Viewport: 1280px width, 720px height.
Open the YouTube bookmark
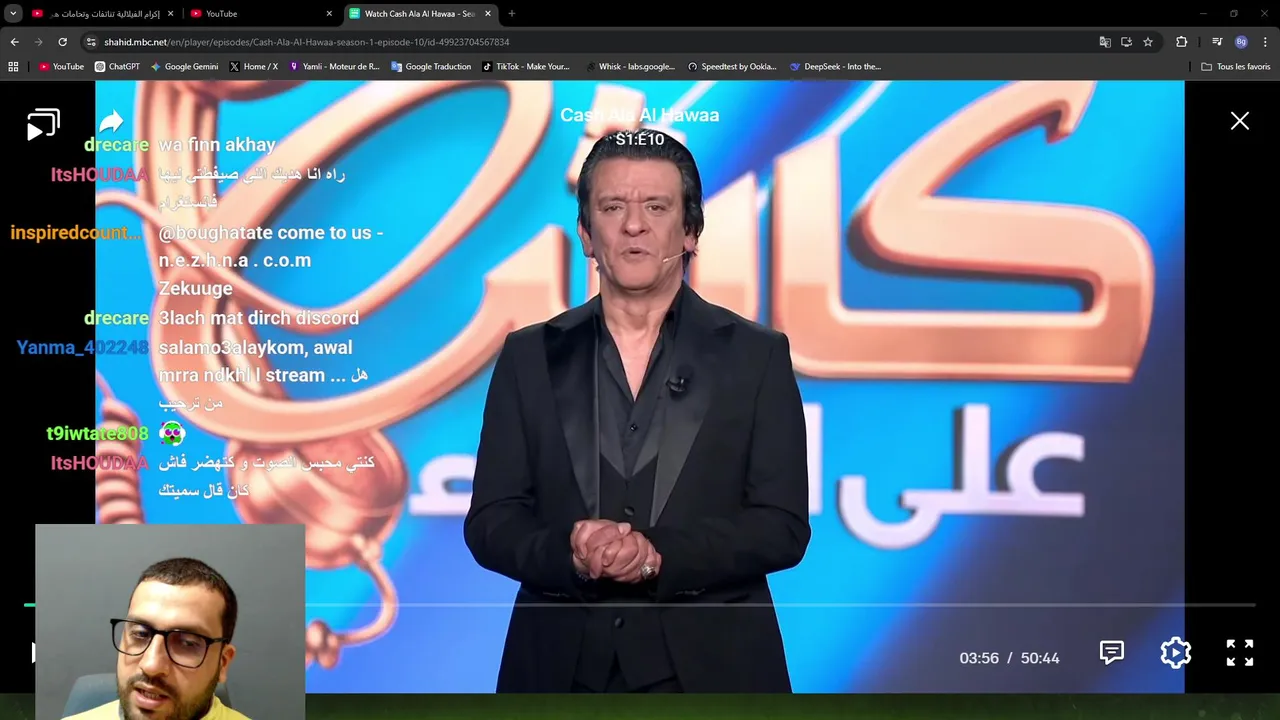pos(61,67)
